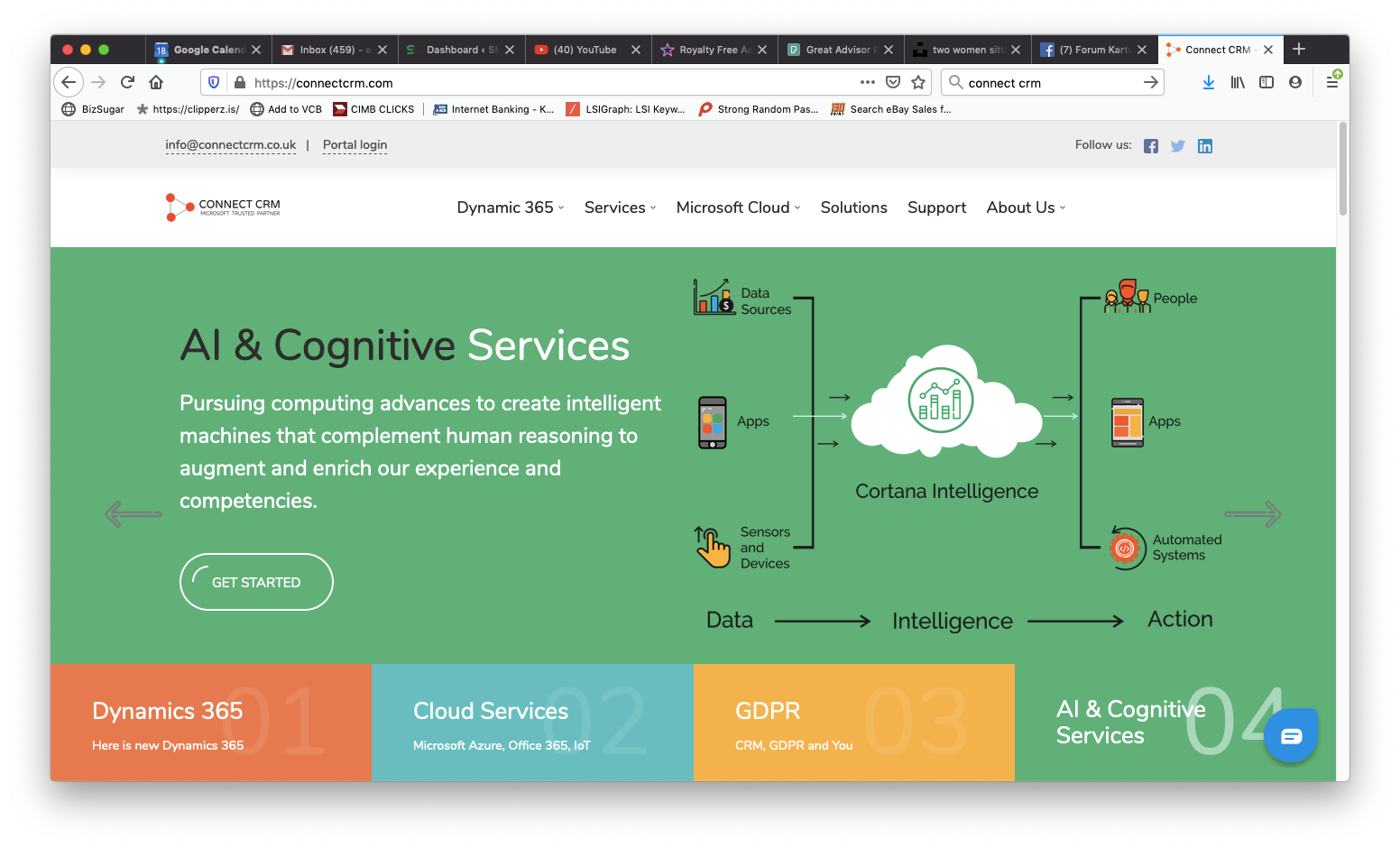
Task: Expand the Services dropdown menu
Action: [x=621, y=207]
